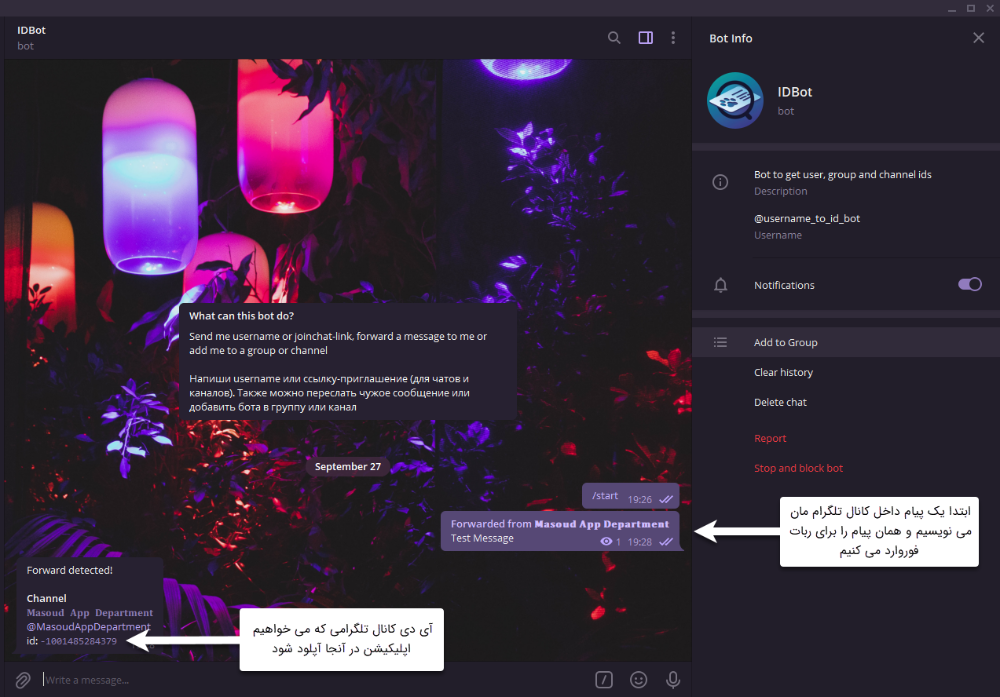
Task: Click the channel id -1001485284379
Action: [x=78, y=642]
